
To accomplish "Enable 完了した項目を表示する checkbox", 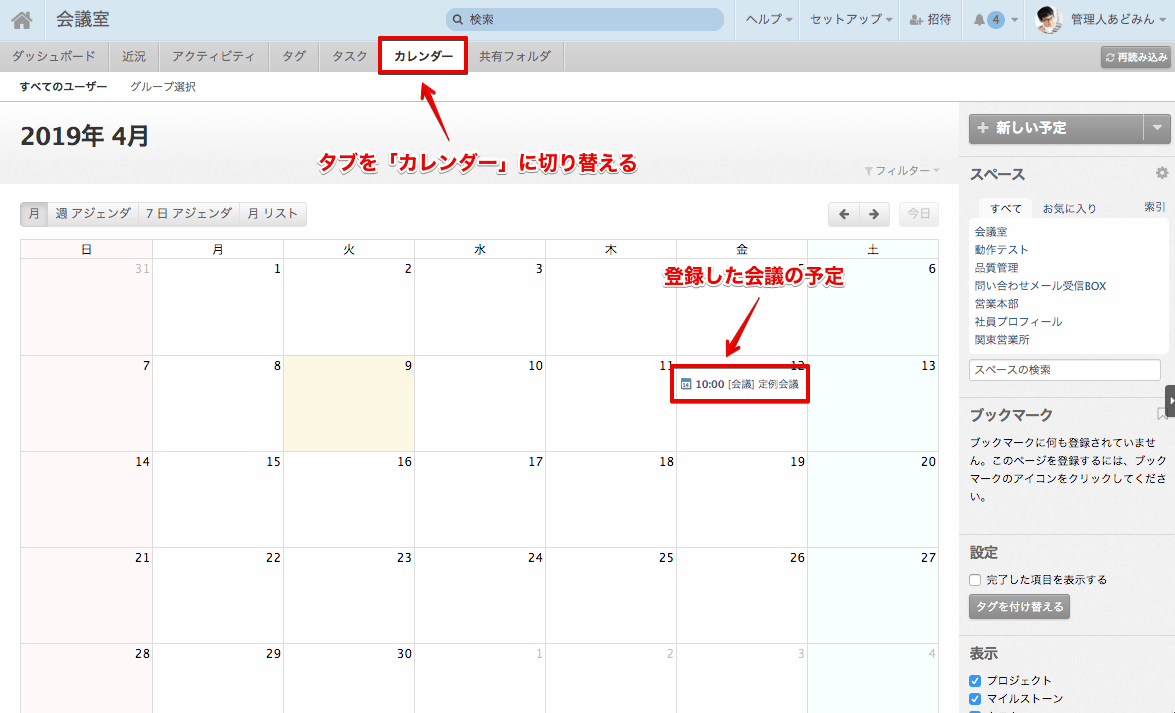I will 975,580.
